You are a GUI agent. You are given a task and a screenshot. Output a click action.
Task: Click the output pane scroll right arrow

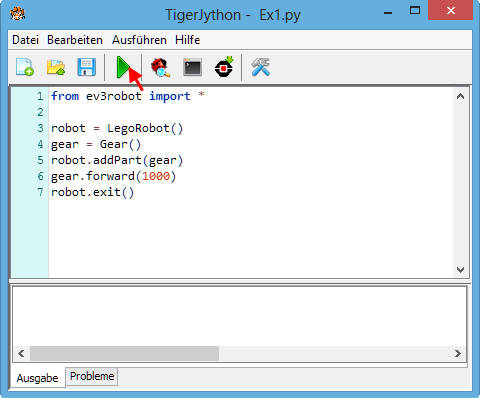tap(458, 353)
